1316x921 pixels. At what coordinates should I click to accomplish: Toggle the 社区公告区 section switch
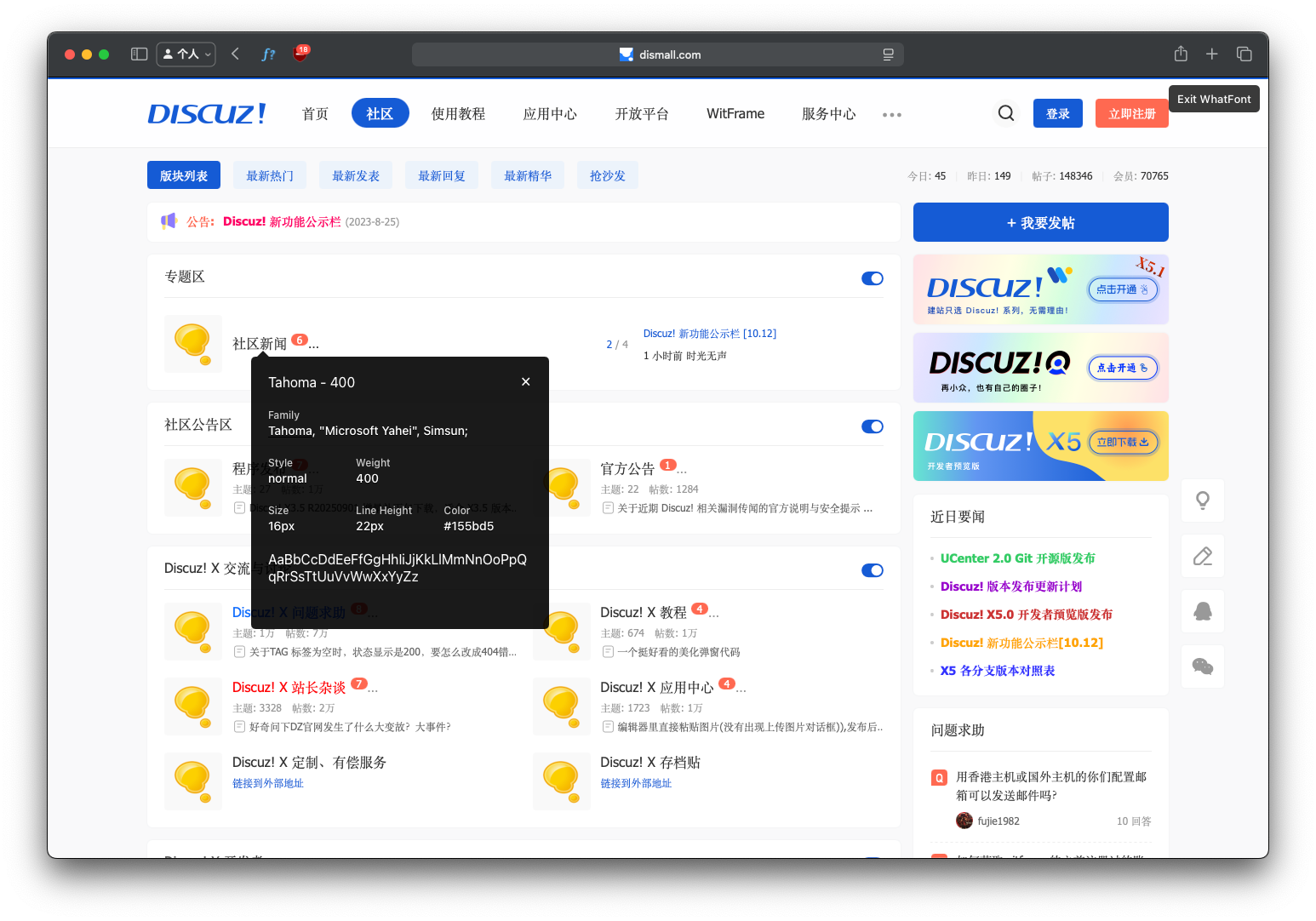[872, 426]
